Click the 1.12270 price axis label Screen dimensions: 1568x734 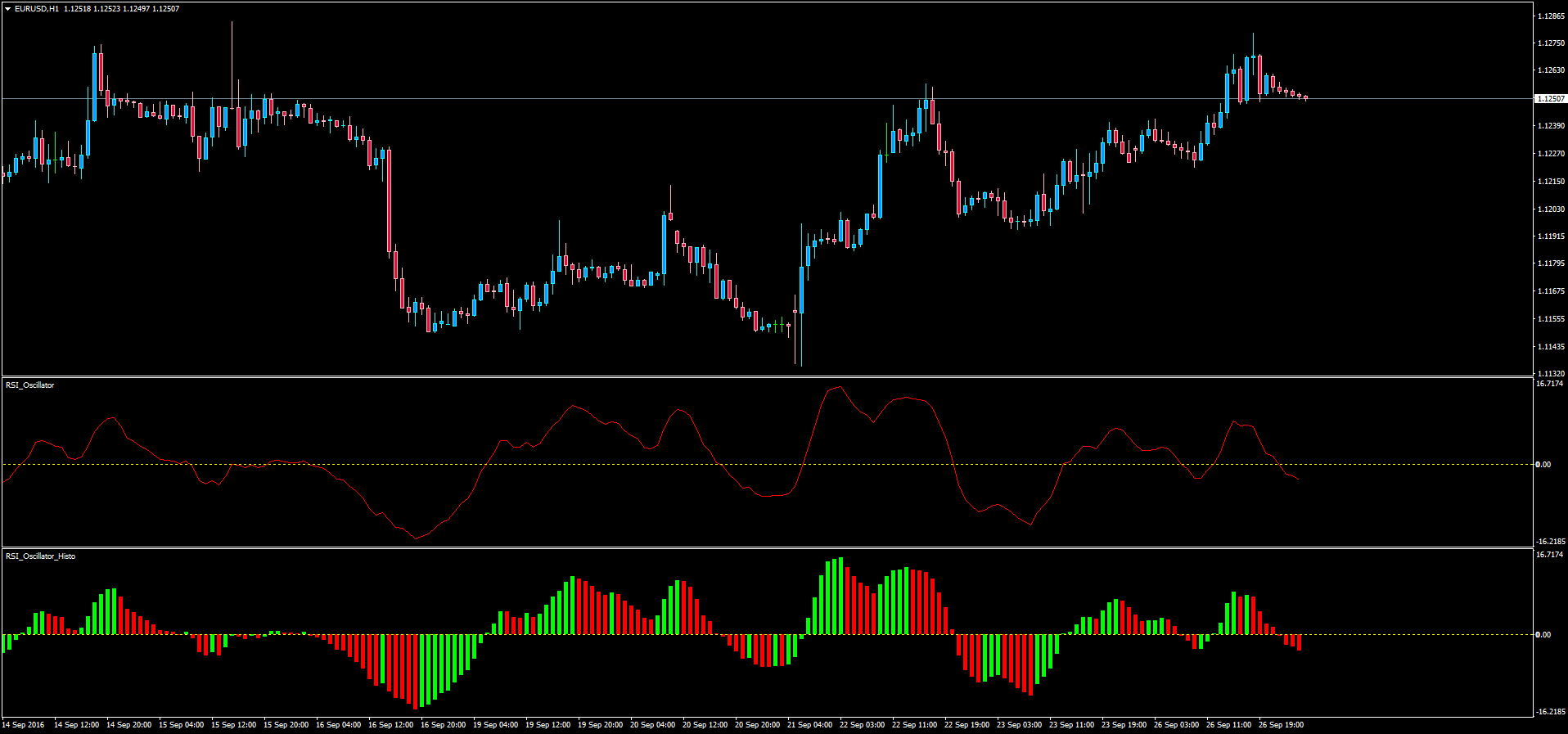point(1551,153)
